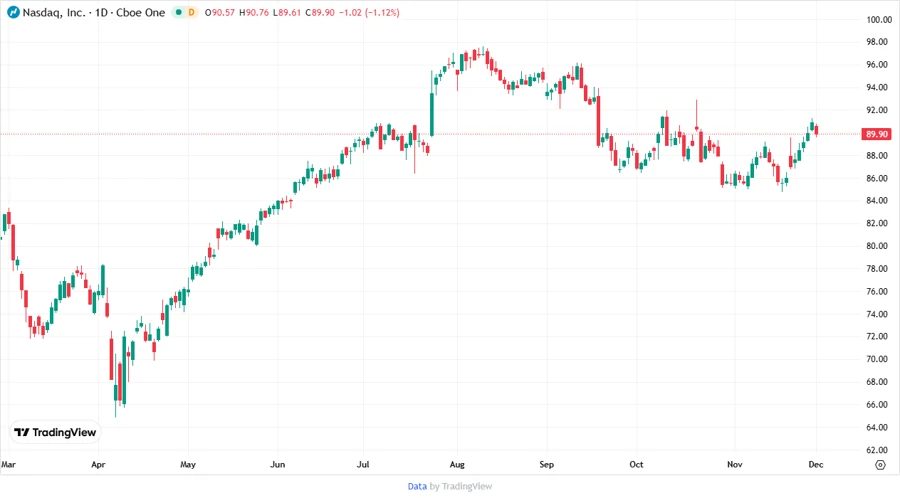Click the Nov label on time axis
This screenshot has width=900, height=498.
[x=735, y=464]
